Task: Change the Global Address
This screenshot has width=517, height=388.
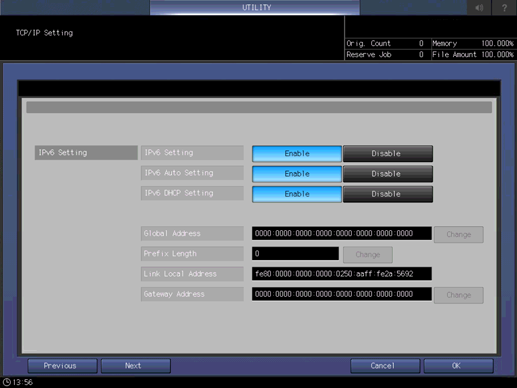Action: coord(459,235)
